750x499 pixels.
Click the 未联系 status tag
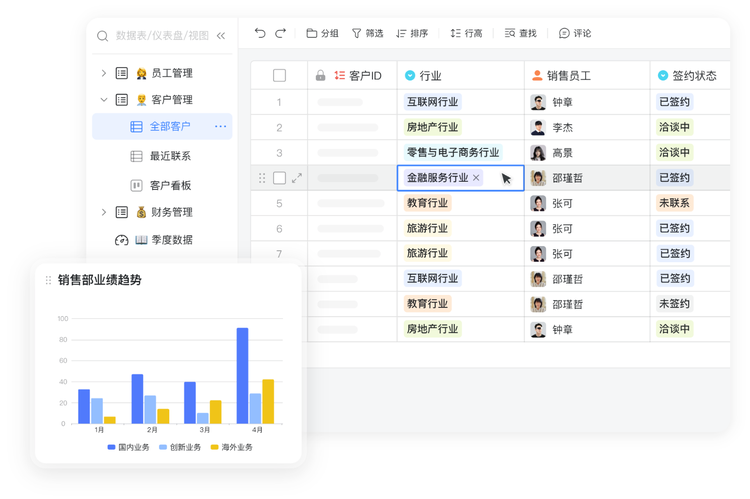click(x=674, y=203)
